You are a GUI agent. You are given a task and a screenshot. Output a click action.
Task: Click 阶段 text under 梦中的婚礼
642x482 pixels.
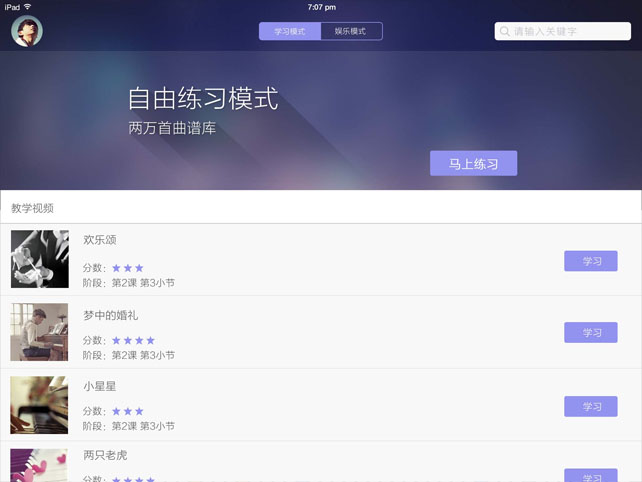click(x=129, y=355)
